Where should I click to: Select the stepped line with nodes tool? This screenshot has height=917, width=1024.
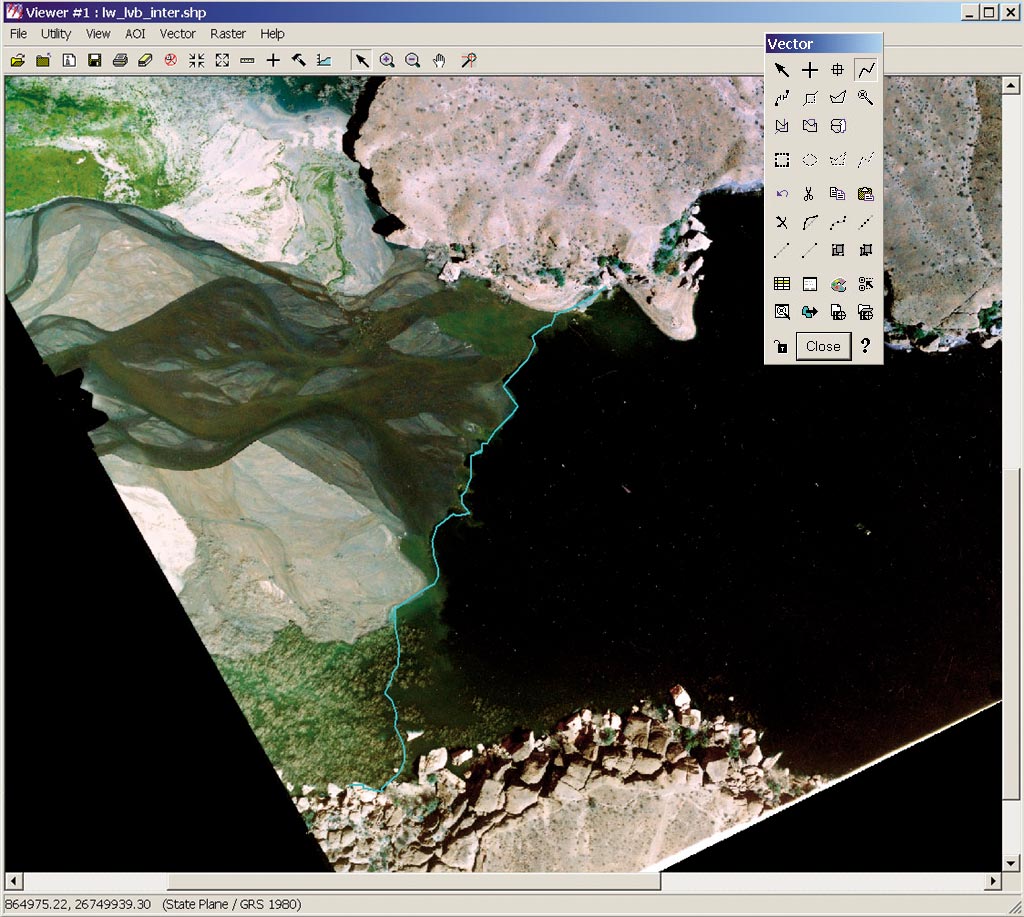(782, 98)
